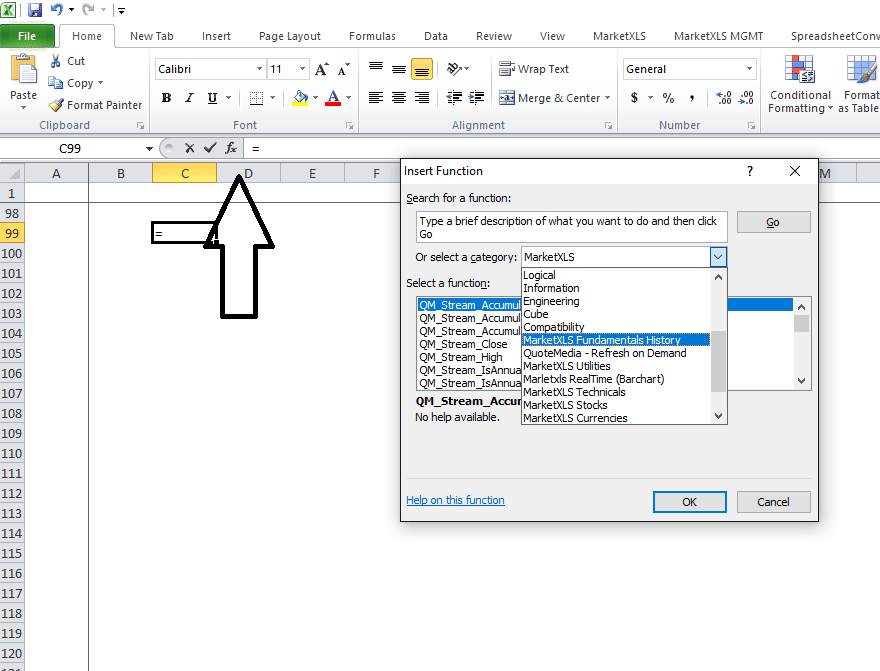Click the Align Text Right icon
Image resolution: width=880 pixels, height=671 pixels.
422,98
